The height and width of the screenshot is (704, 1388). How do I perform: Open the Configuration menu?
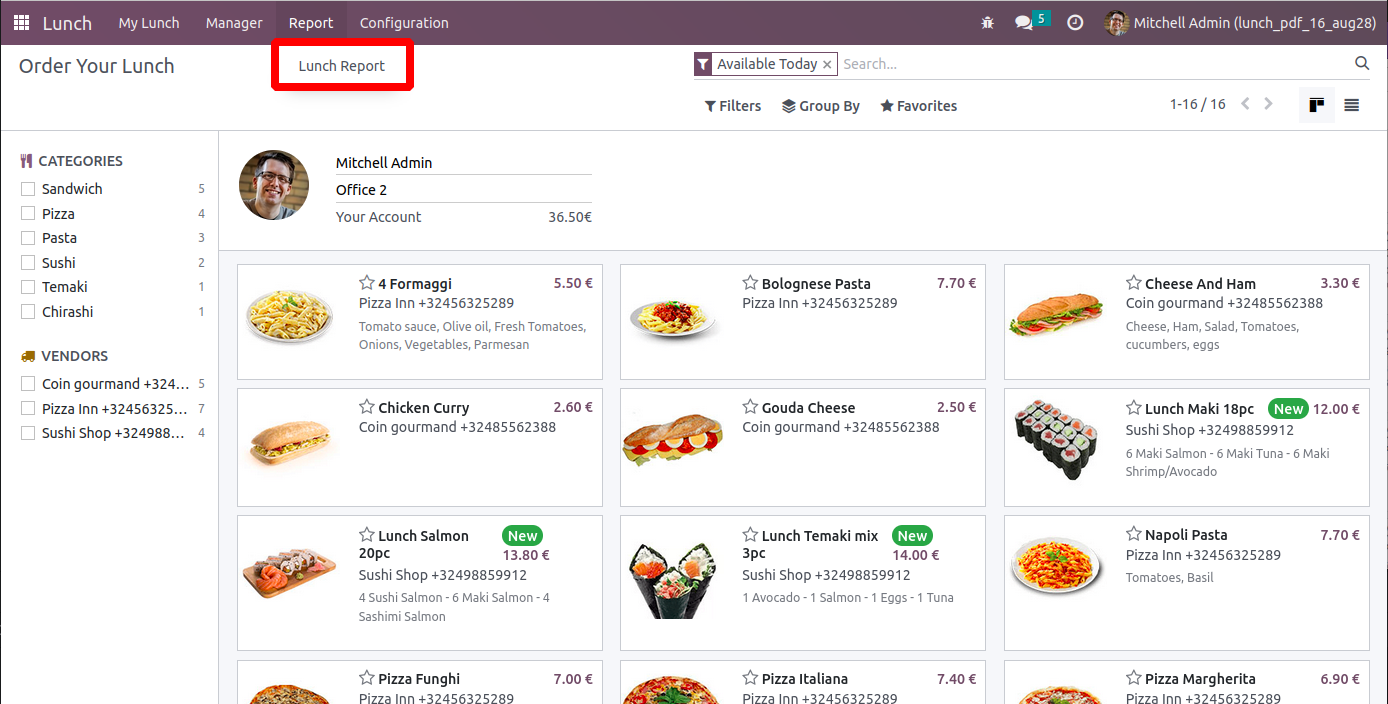tap(404, 22)
